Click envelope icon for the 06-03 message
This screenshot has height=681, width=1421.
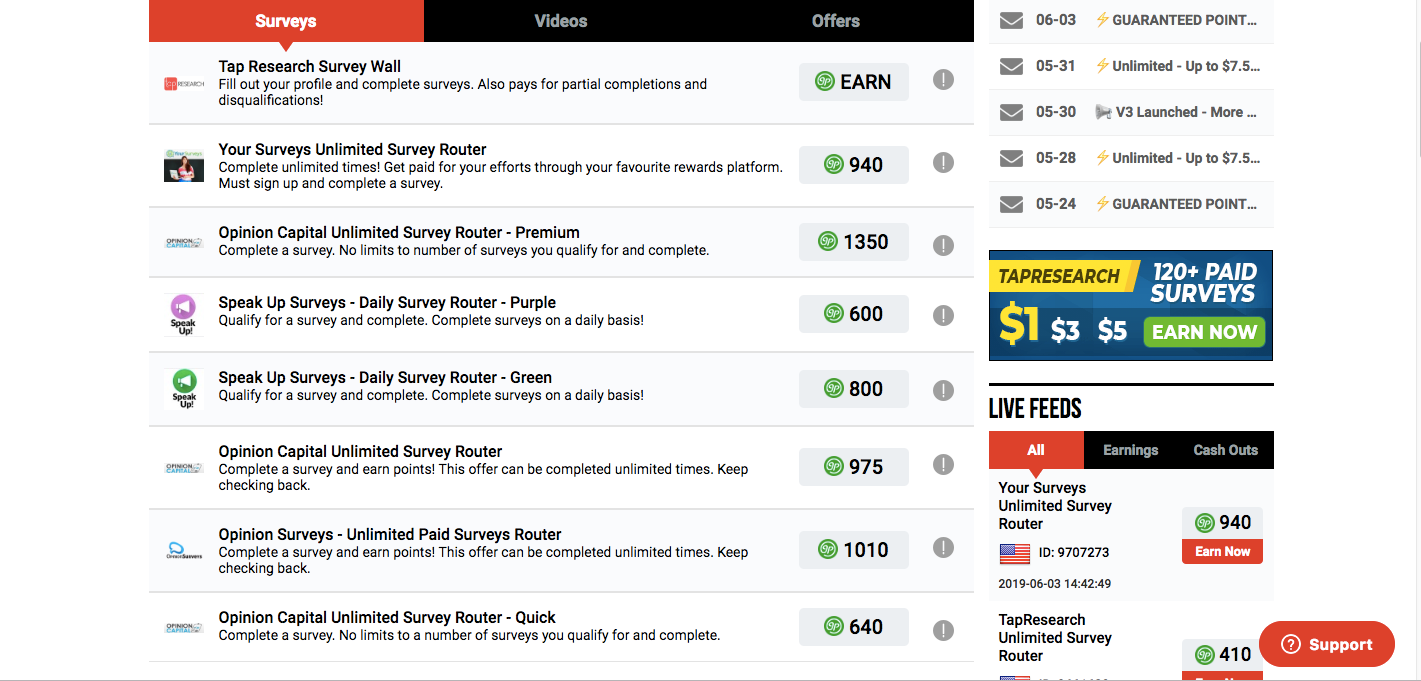point(1012,20)
